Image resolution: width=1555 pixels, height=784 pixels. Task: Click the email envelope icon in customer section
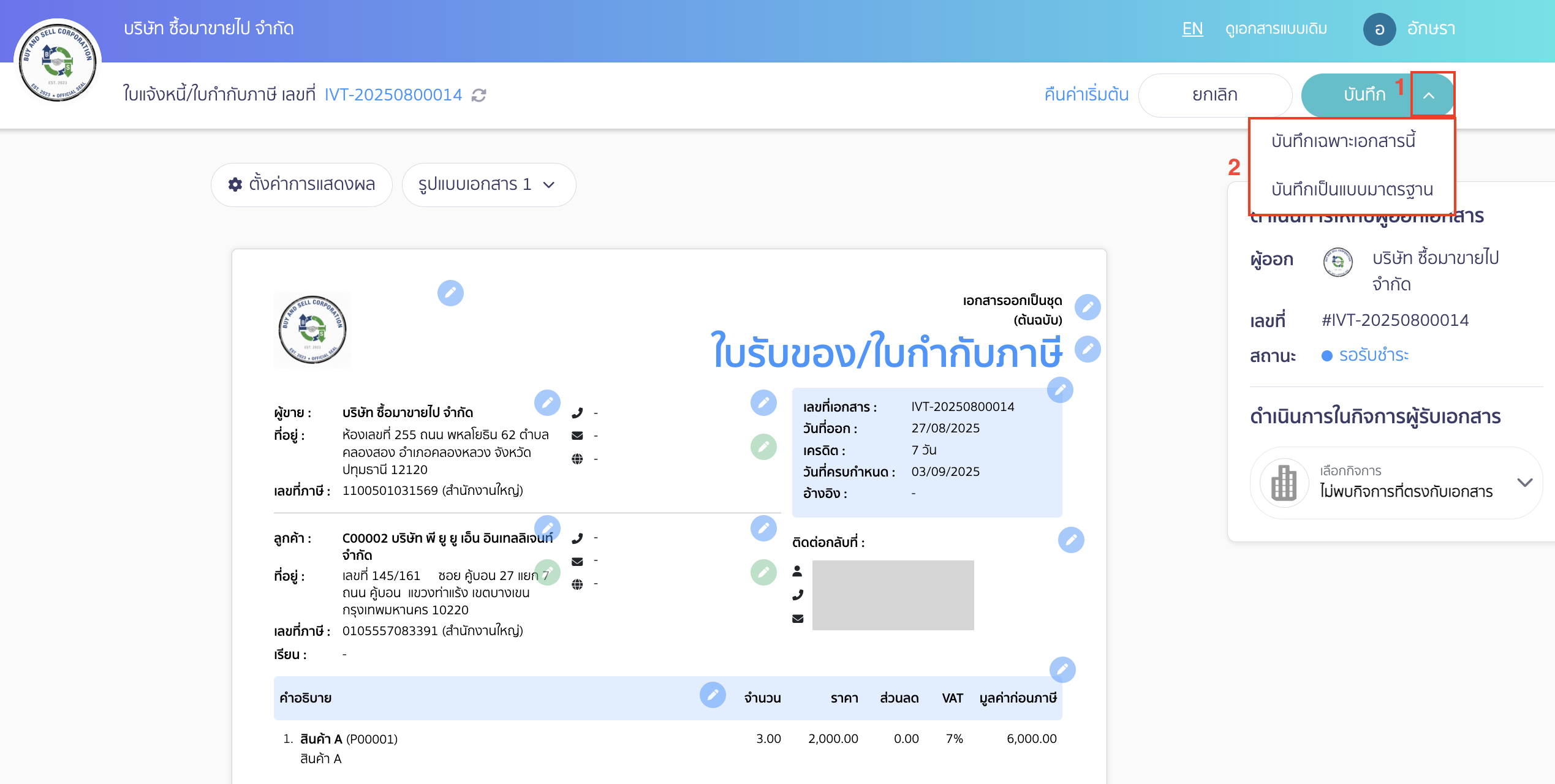pyautogui.click(x=577, y=560)
